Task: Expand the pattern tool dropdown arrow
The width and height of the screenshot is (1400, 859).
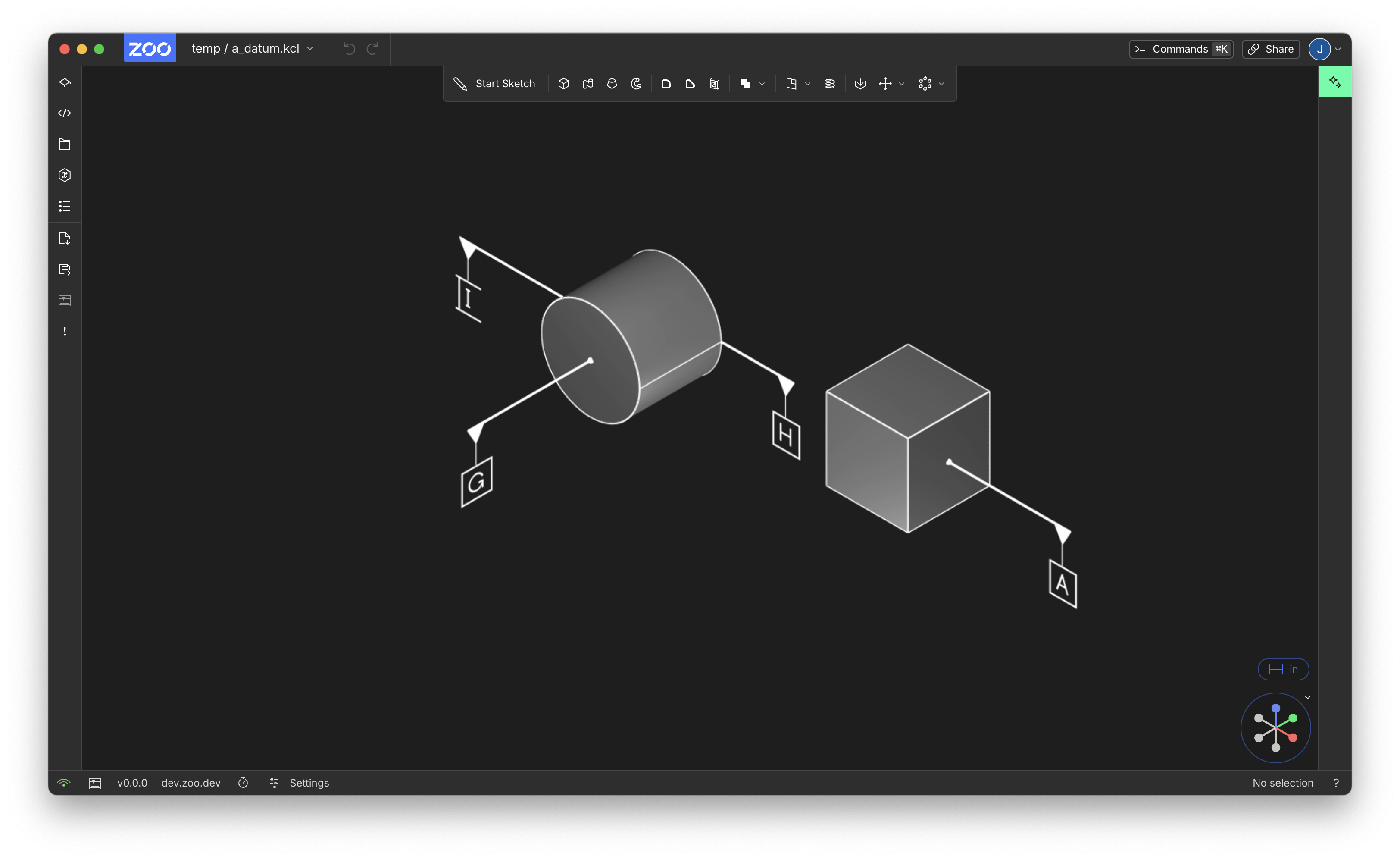Action: (941, 84)
